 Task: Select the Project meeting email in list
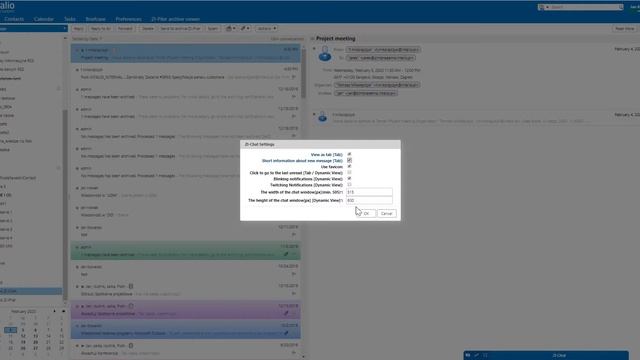pyautogui.click(x=186, y=53)
